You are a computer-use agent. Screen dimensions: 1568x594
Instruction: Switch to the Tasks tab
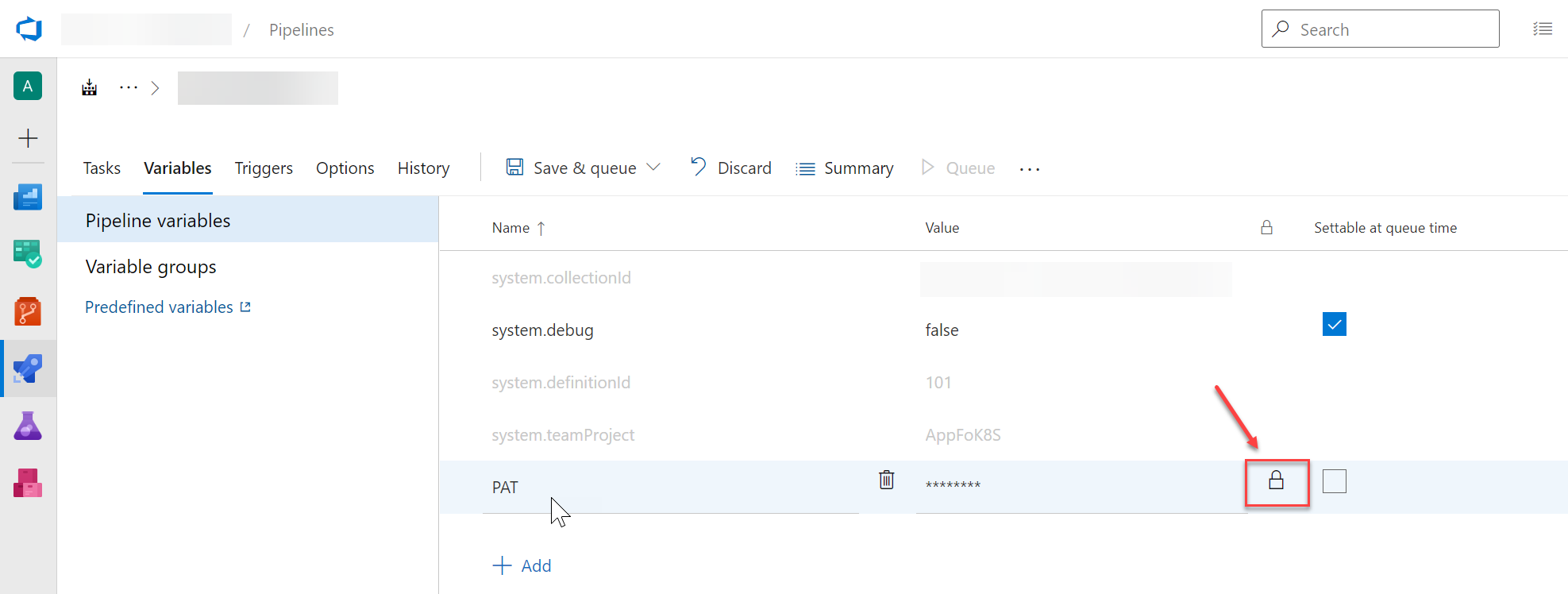tap(102, 168)
